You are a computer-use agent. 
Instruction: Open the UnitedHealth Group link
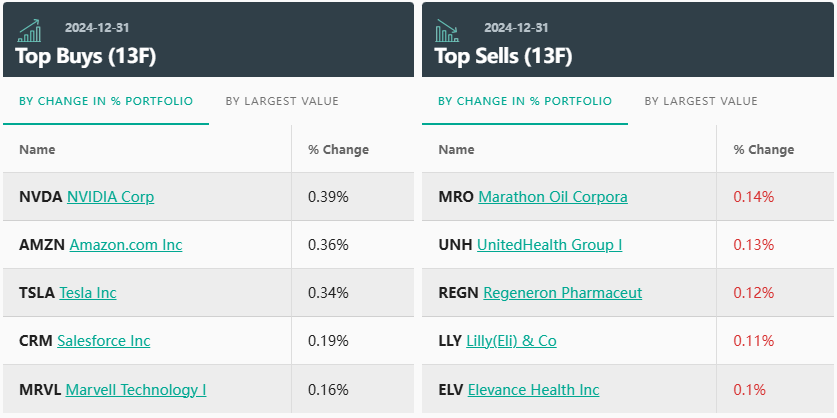(549, 245)
